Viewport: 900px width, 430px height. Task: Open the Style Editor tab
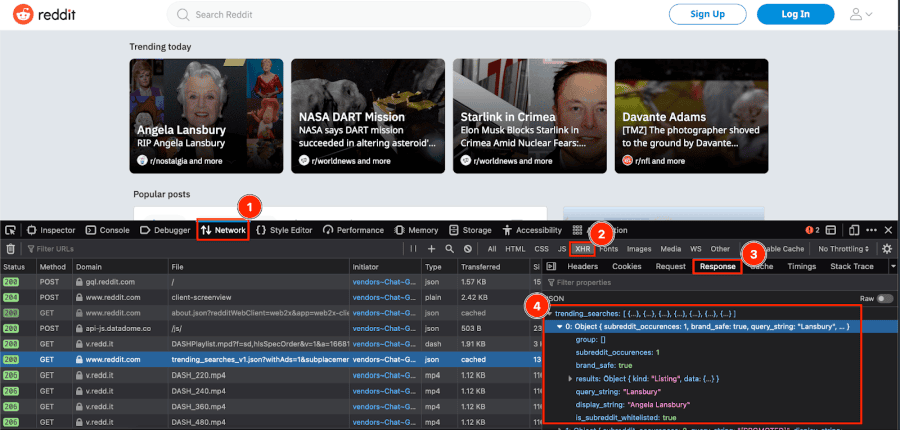click(x=284, y=230)
